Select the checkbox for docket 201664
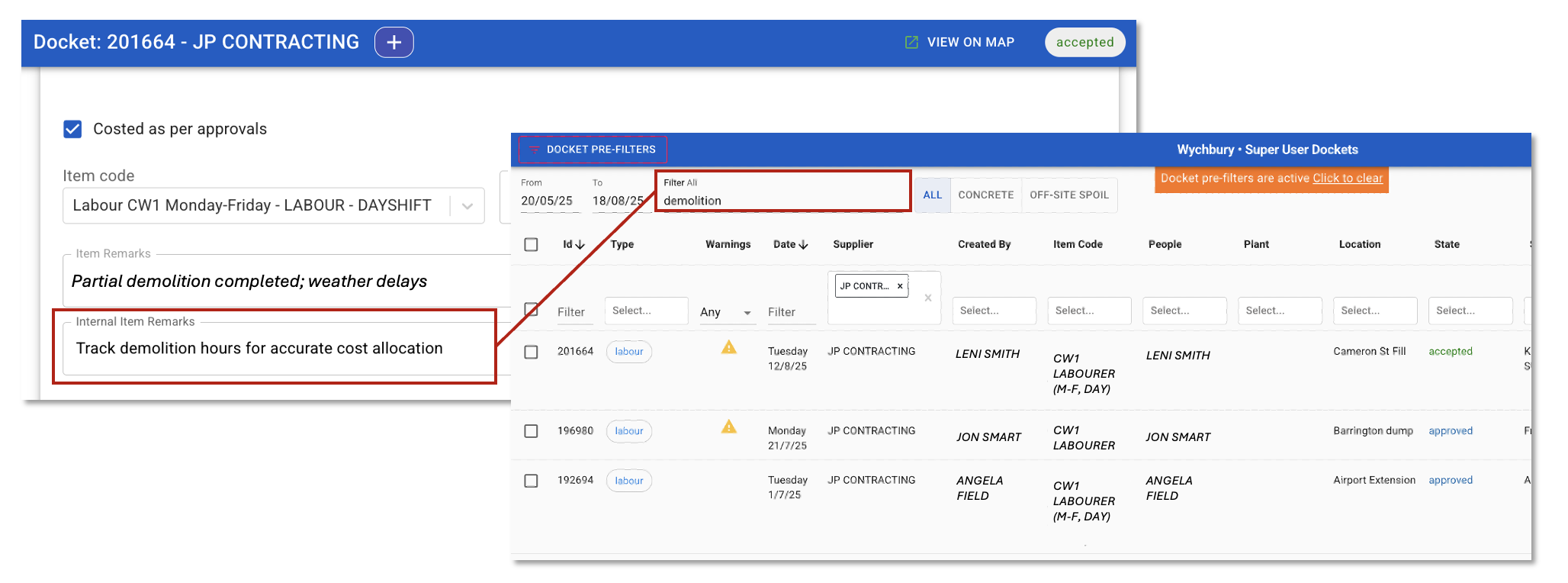The width and height of the screenshot is (1568, 583). (x=532, y=352)
